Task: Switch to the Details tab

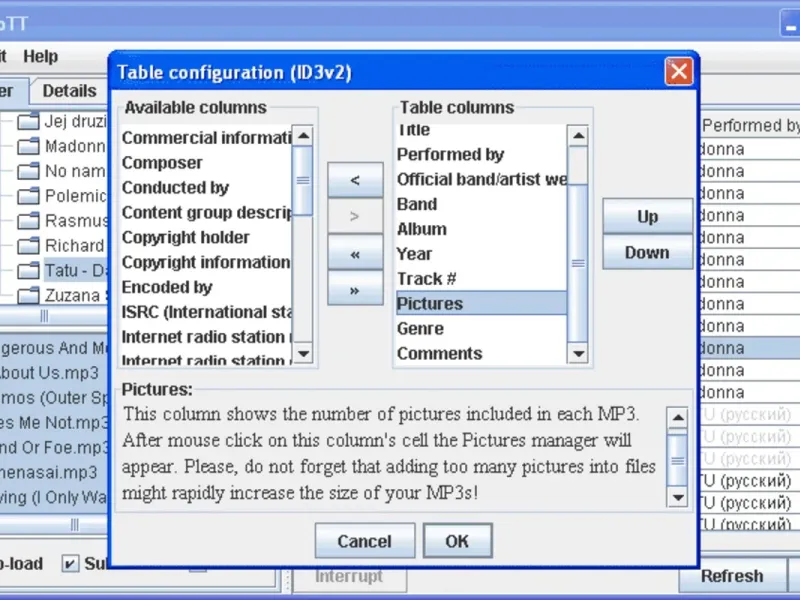Action: (69, 91)
